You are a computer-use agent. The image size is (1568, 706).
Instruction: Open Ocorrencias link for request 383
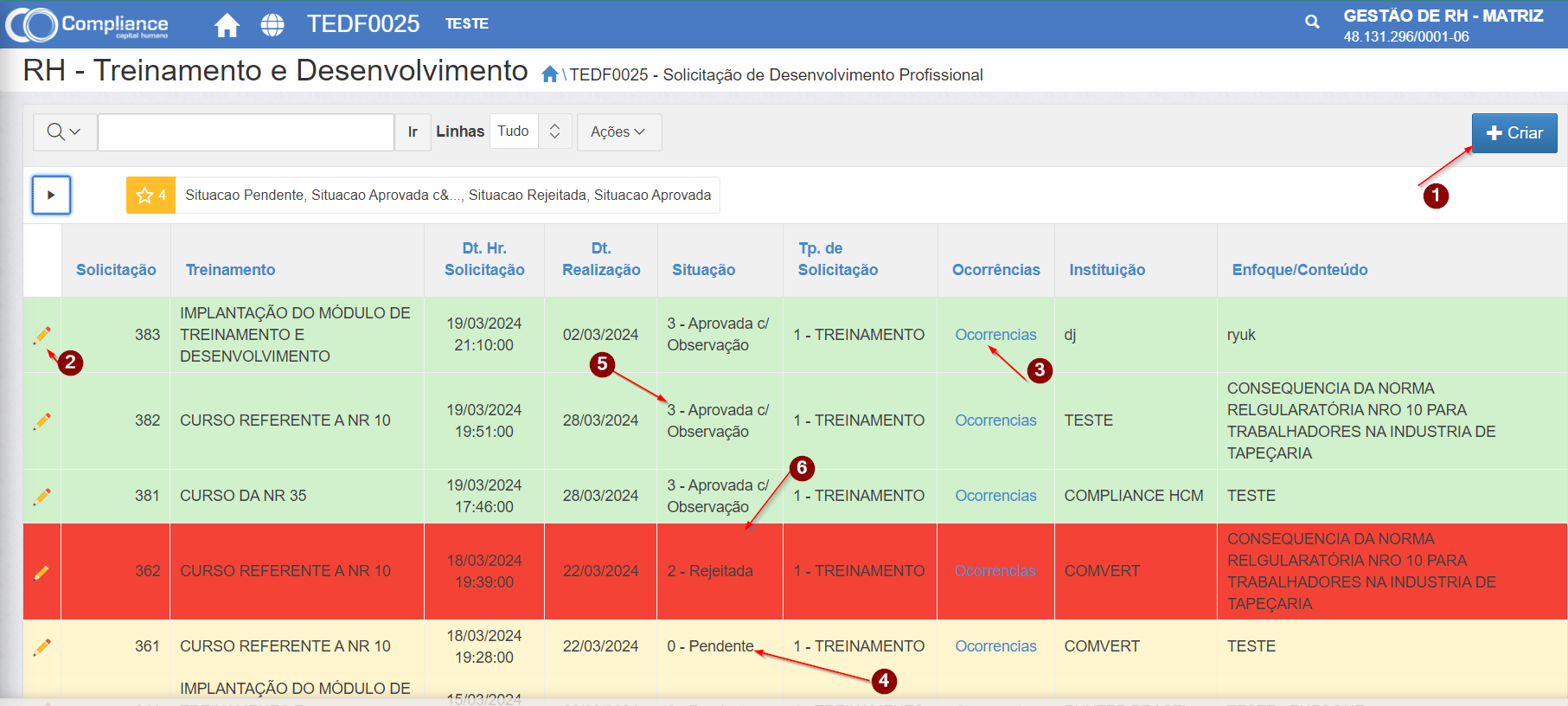click(x=995, y=335)
